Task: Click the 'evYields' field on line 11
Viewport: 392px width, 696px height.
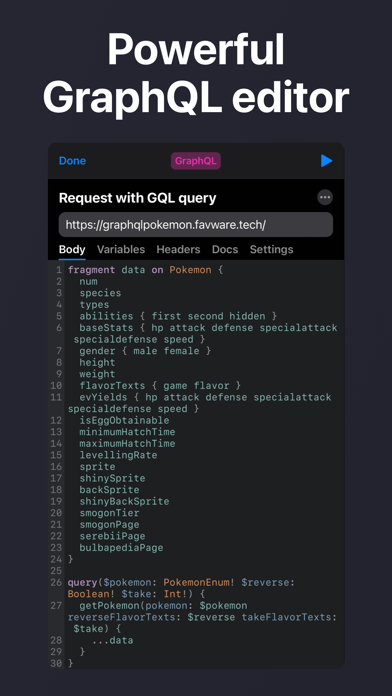Action: click(x=103, y=397)
